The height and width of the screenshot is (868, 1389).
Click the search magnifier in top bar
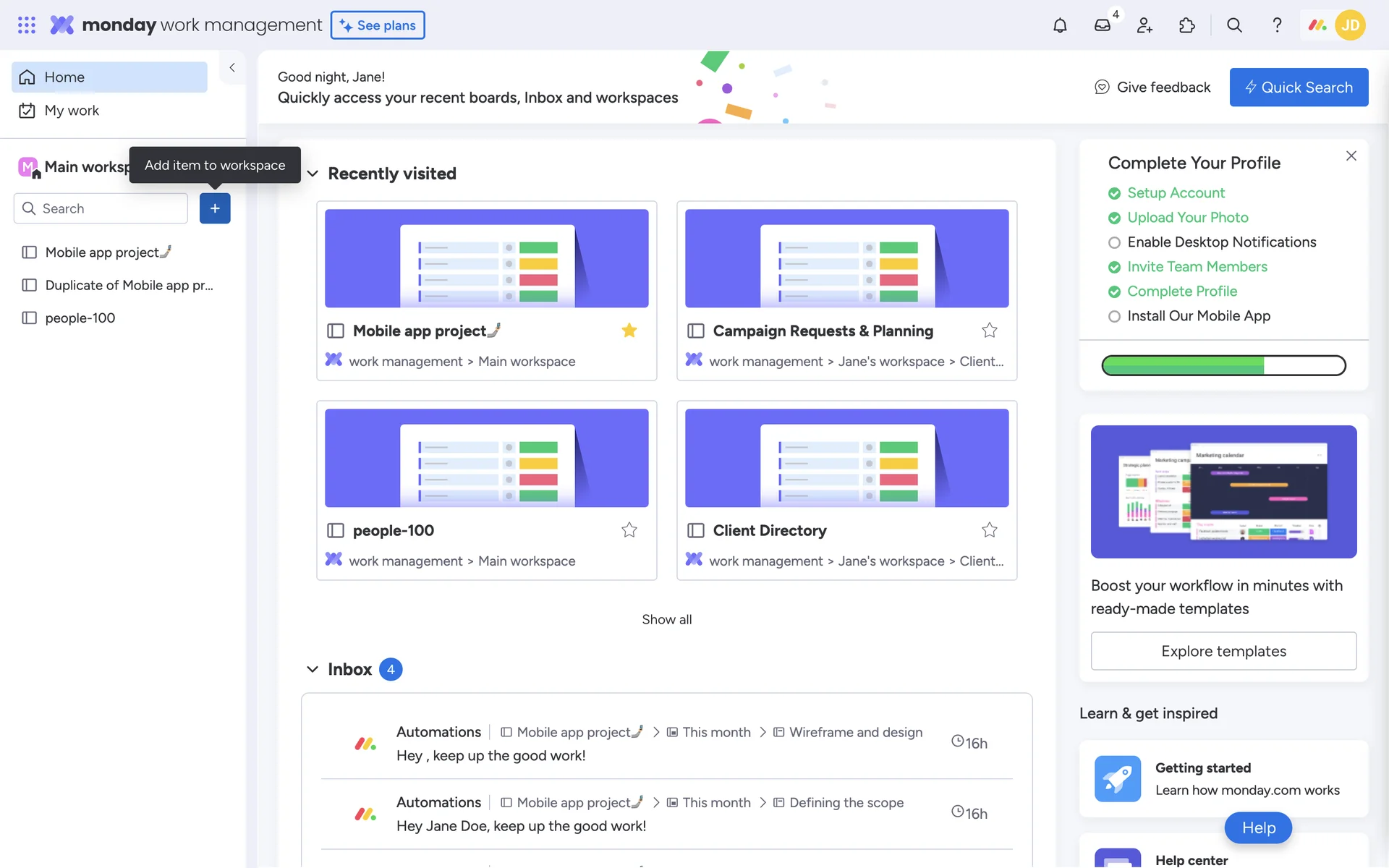(1234, 25)
